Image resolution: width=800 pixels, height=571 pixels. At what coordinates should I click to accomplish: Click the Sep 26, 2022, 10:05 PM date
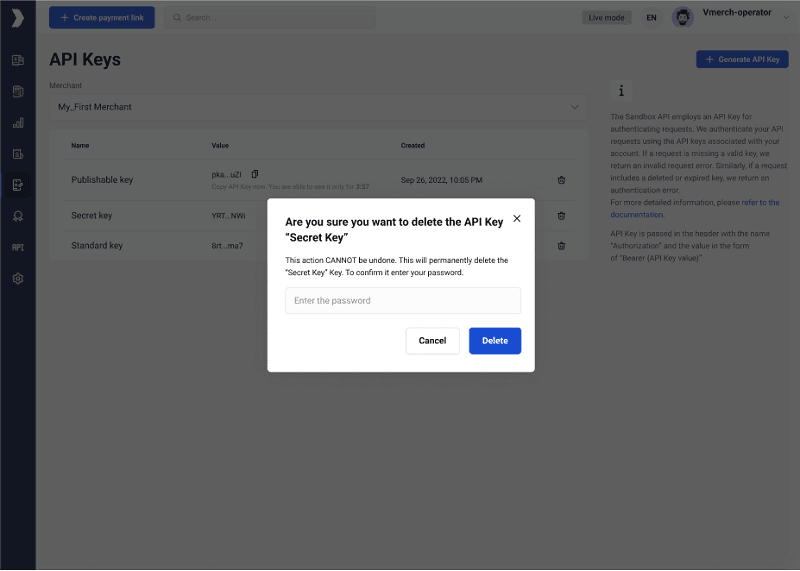441,180
